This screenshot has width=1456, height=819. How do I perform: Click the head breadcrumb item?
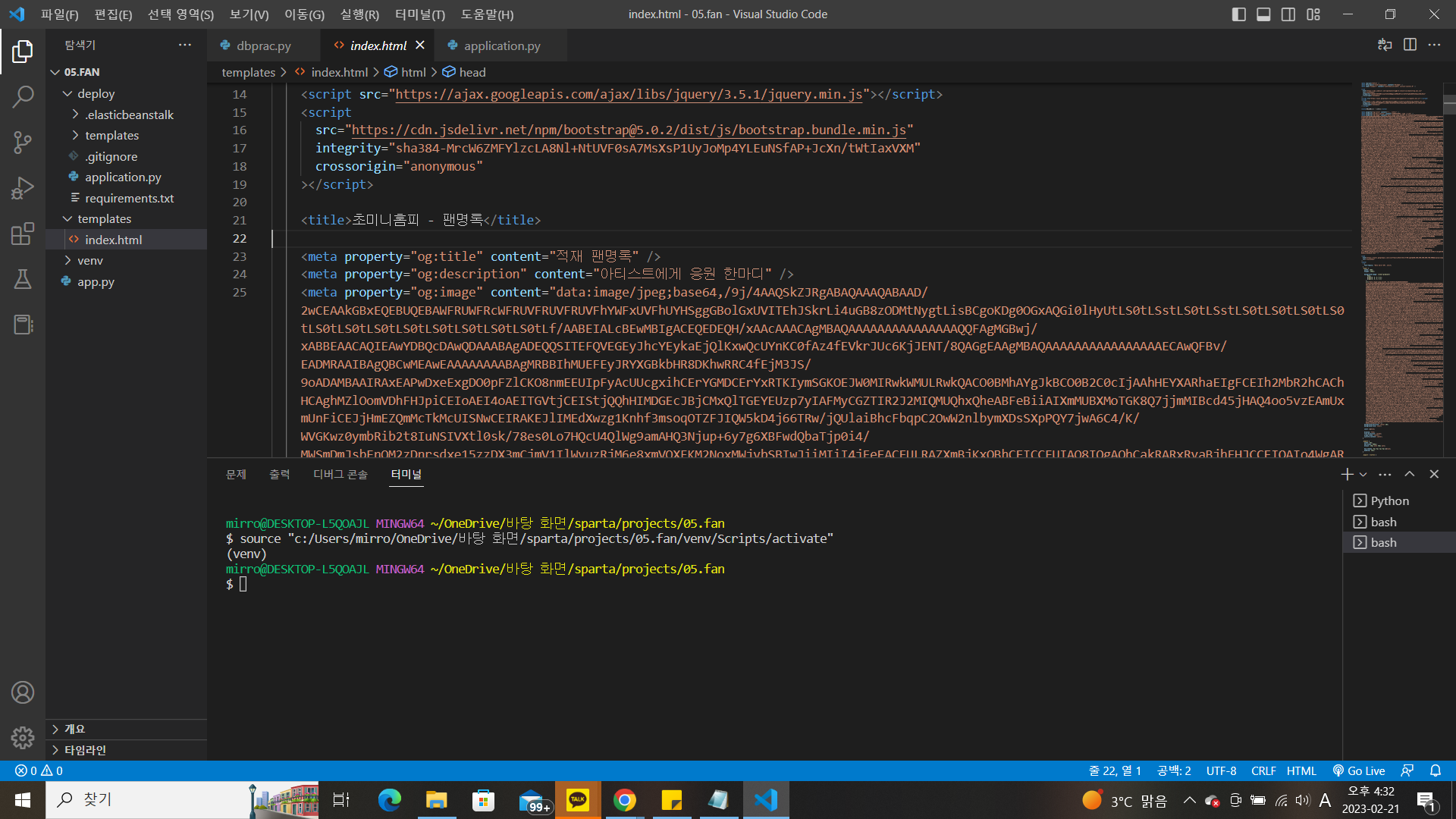click(464, 72)
